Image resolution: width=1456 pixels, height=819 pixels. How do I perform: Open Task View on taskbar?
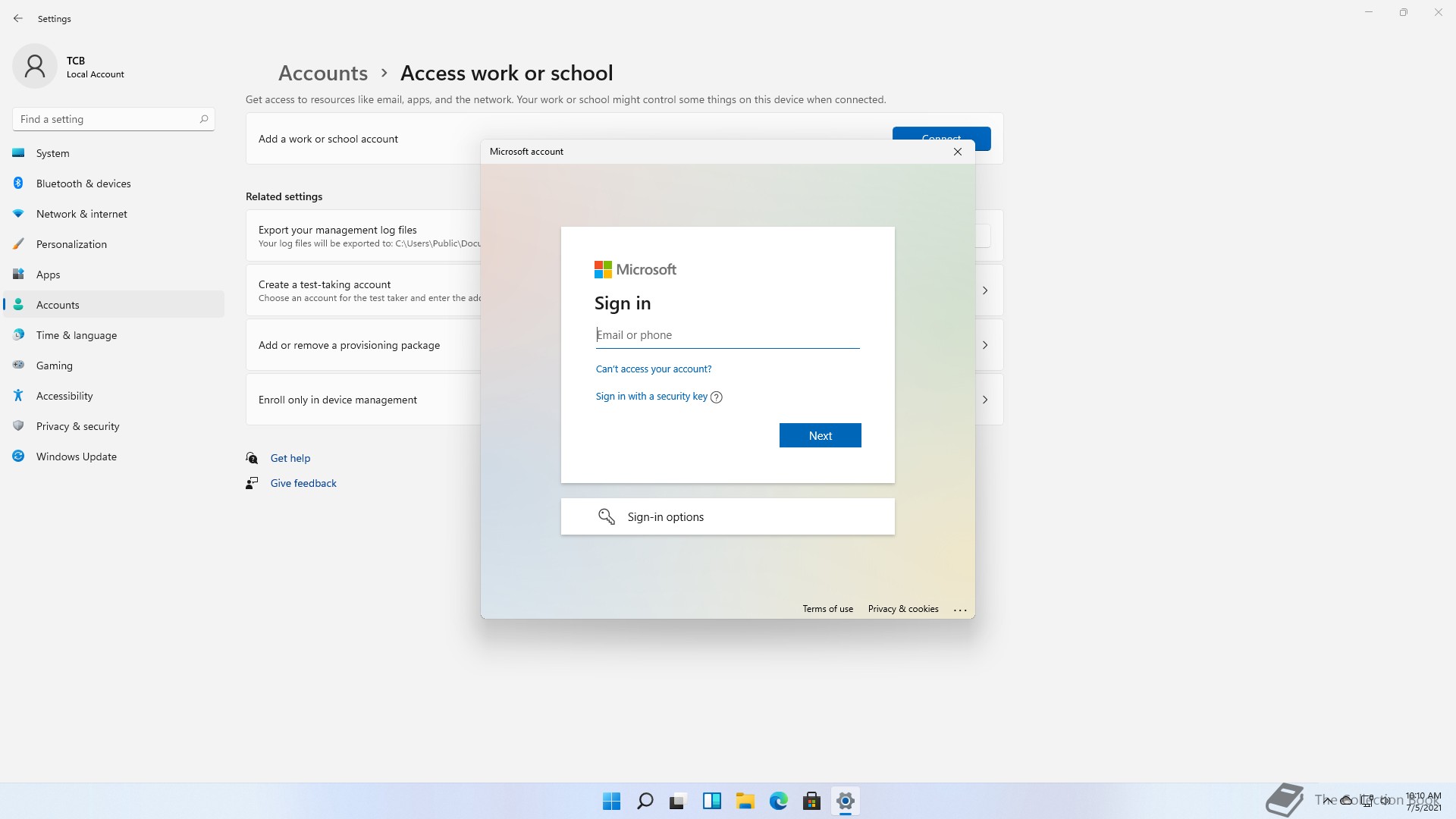click(x=678, y=801)
